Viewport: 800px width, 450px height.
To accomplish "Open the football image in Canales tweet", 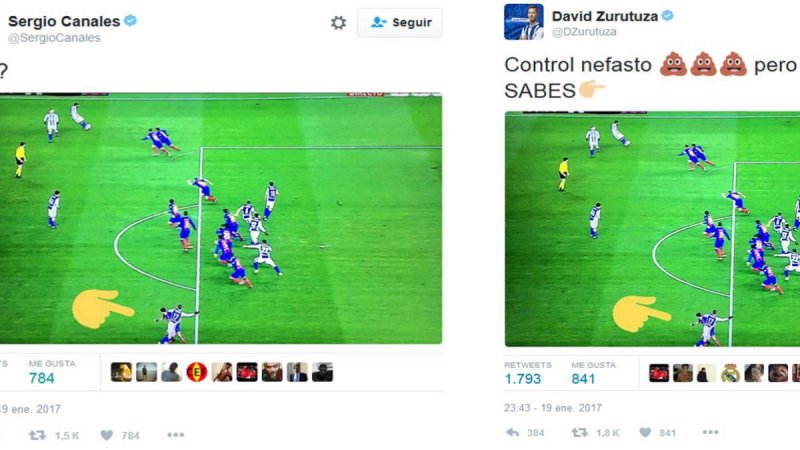I will (220, 218).
